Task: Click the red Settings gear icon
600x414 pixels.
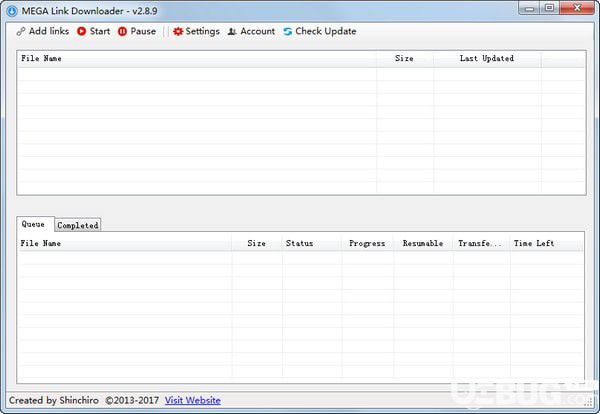Action: point(178,31)
